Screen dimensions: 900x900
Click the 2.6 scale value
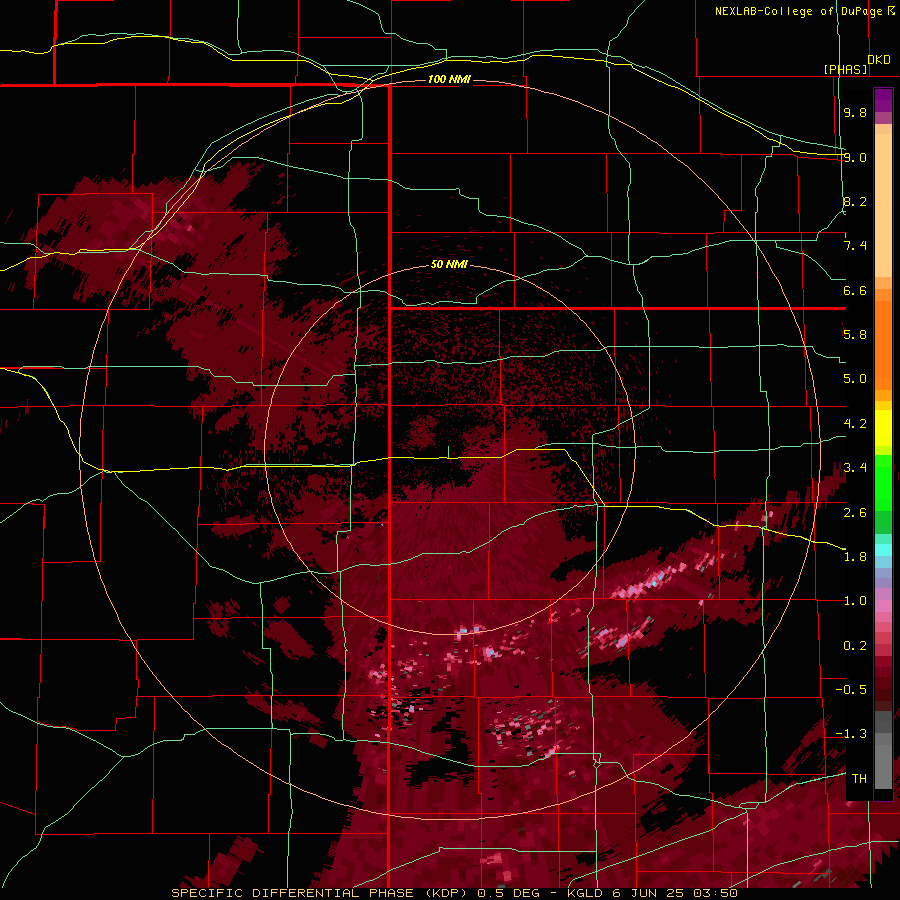click(855, 513)
